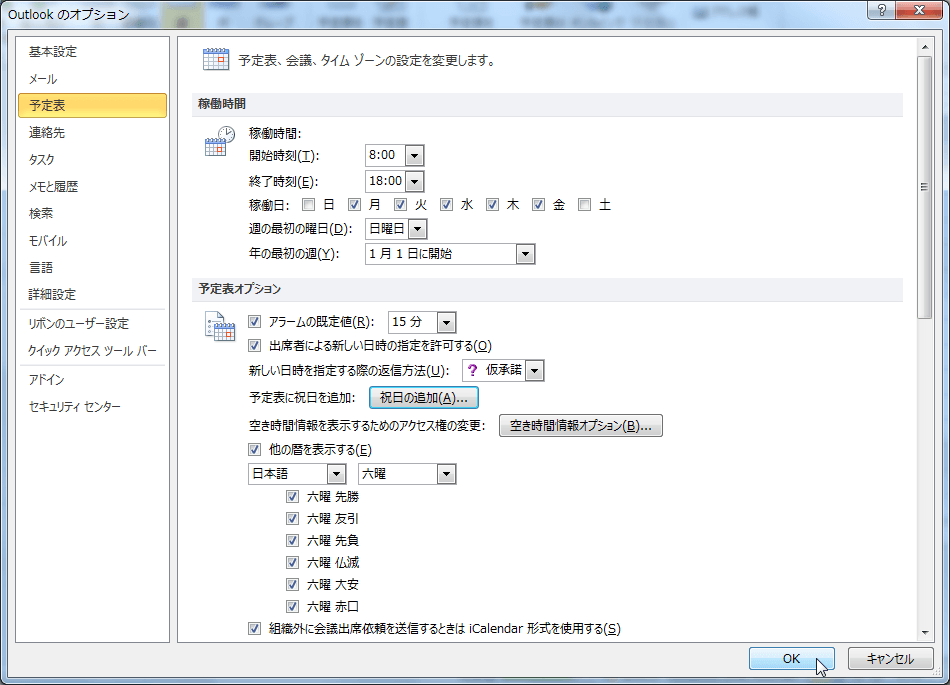Select 言語 in the options sidebar

[x=92, y=267]
